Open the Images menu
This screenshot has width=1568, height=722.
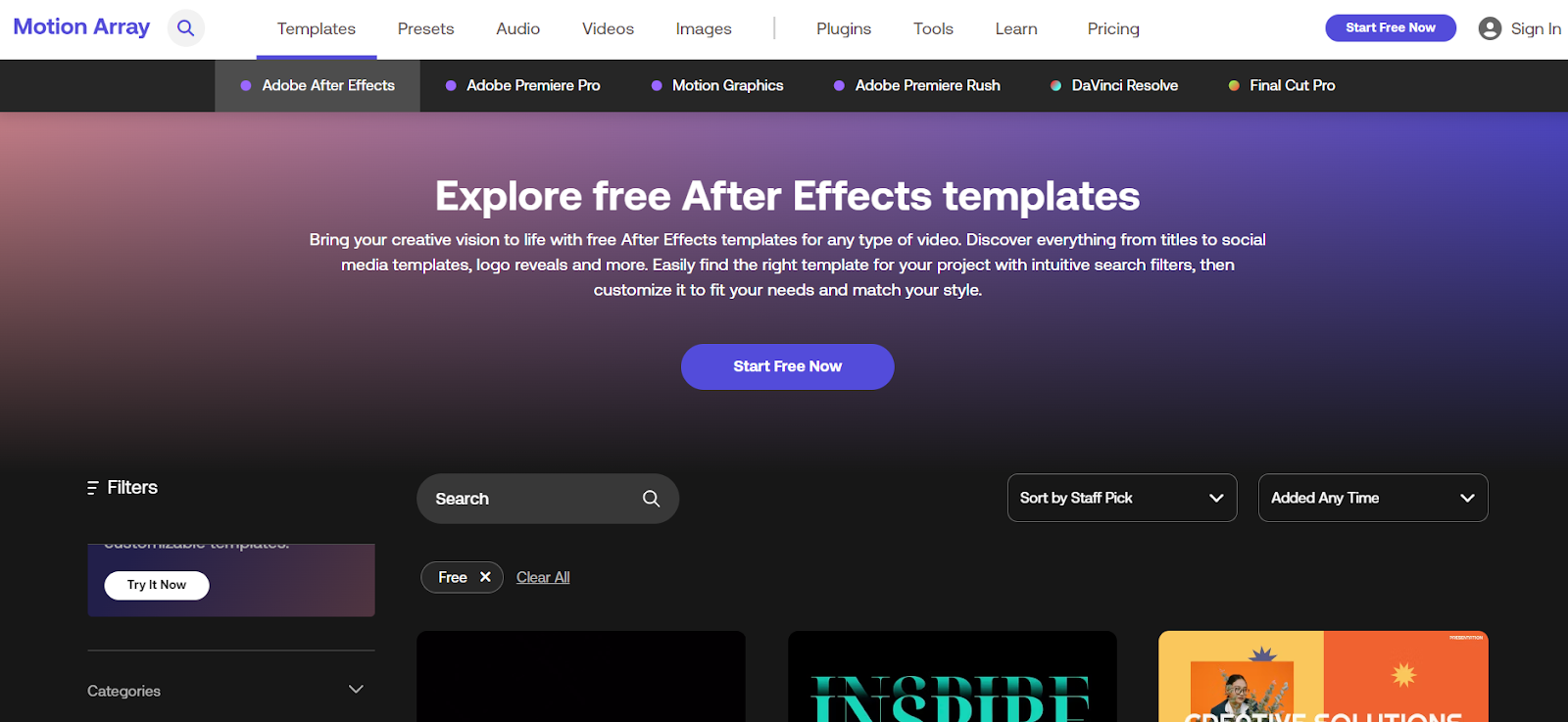[x=704, y=29]
